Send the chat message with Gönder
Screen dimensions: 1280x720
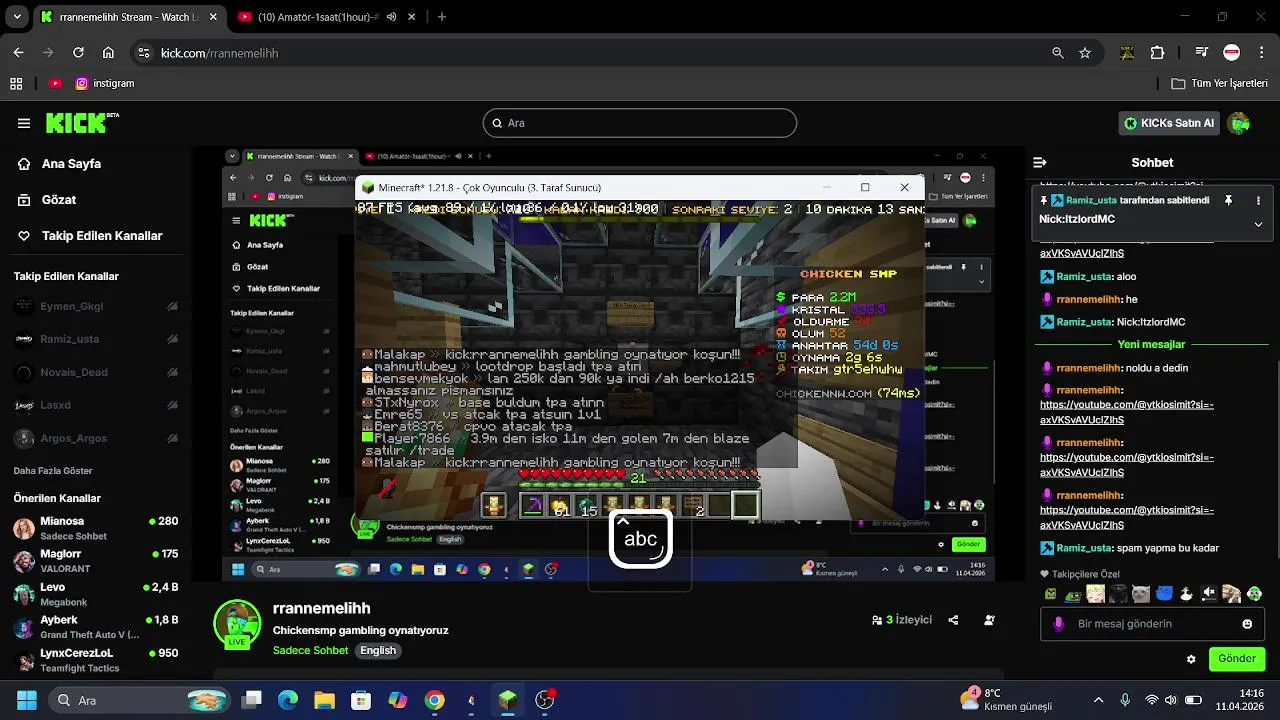pyautogui.click(x=1237, y=659)
